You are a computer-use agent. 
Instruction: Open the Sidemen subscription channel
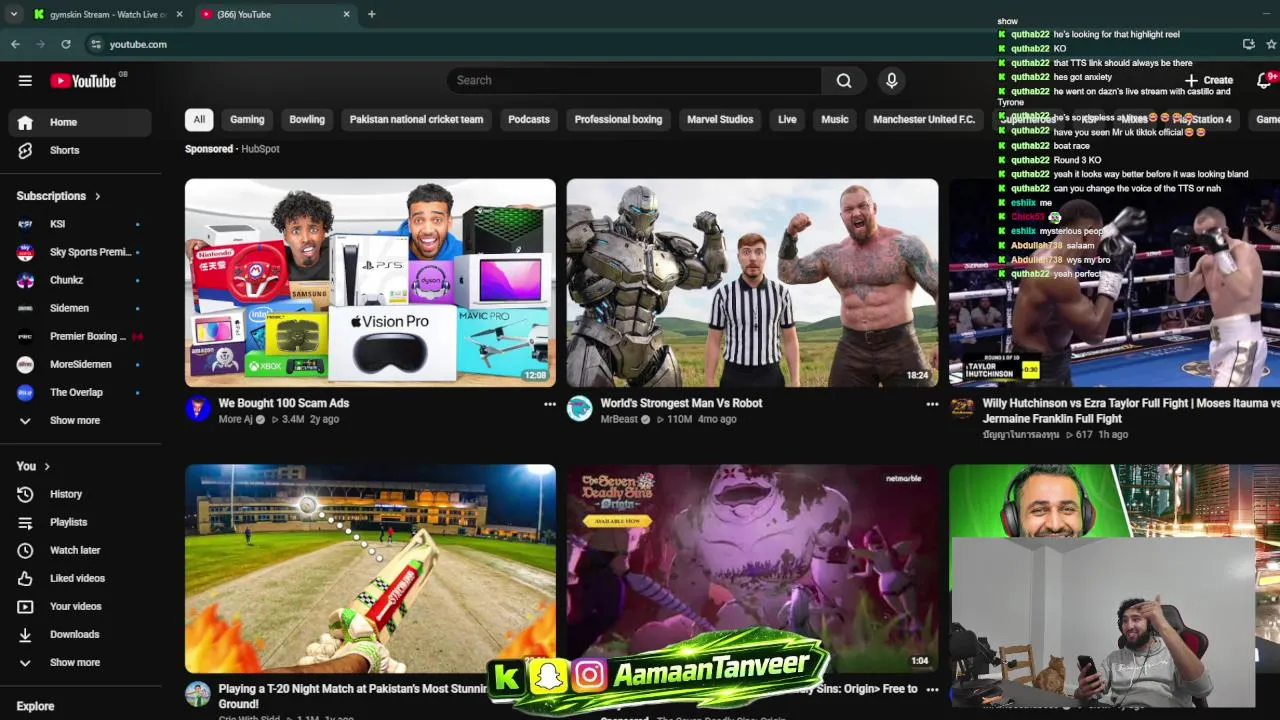click(x=80, y=308)
